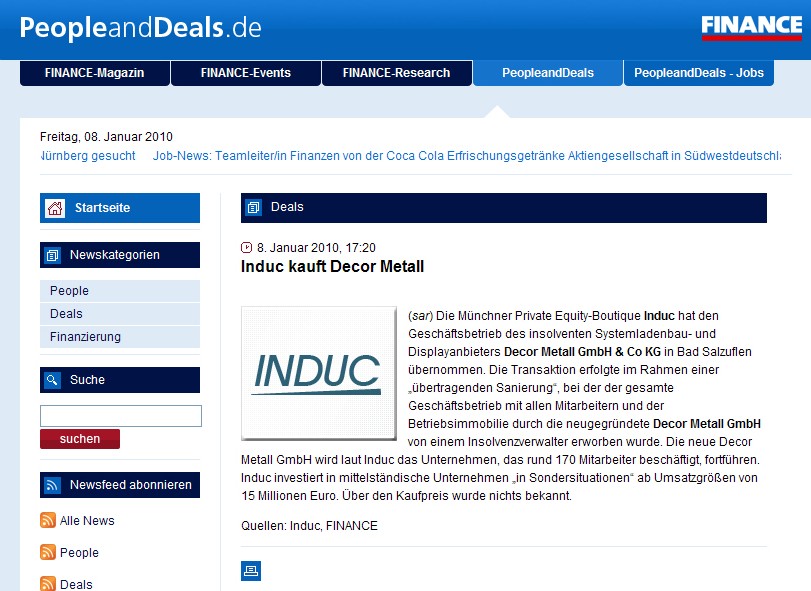Click the print icon below the article

coord(251,571)
